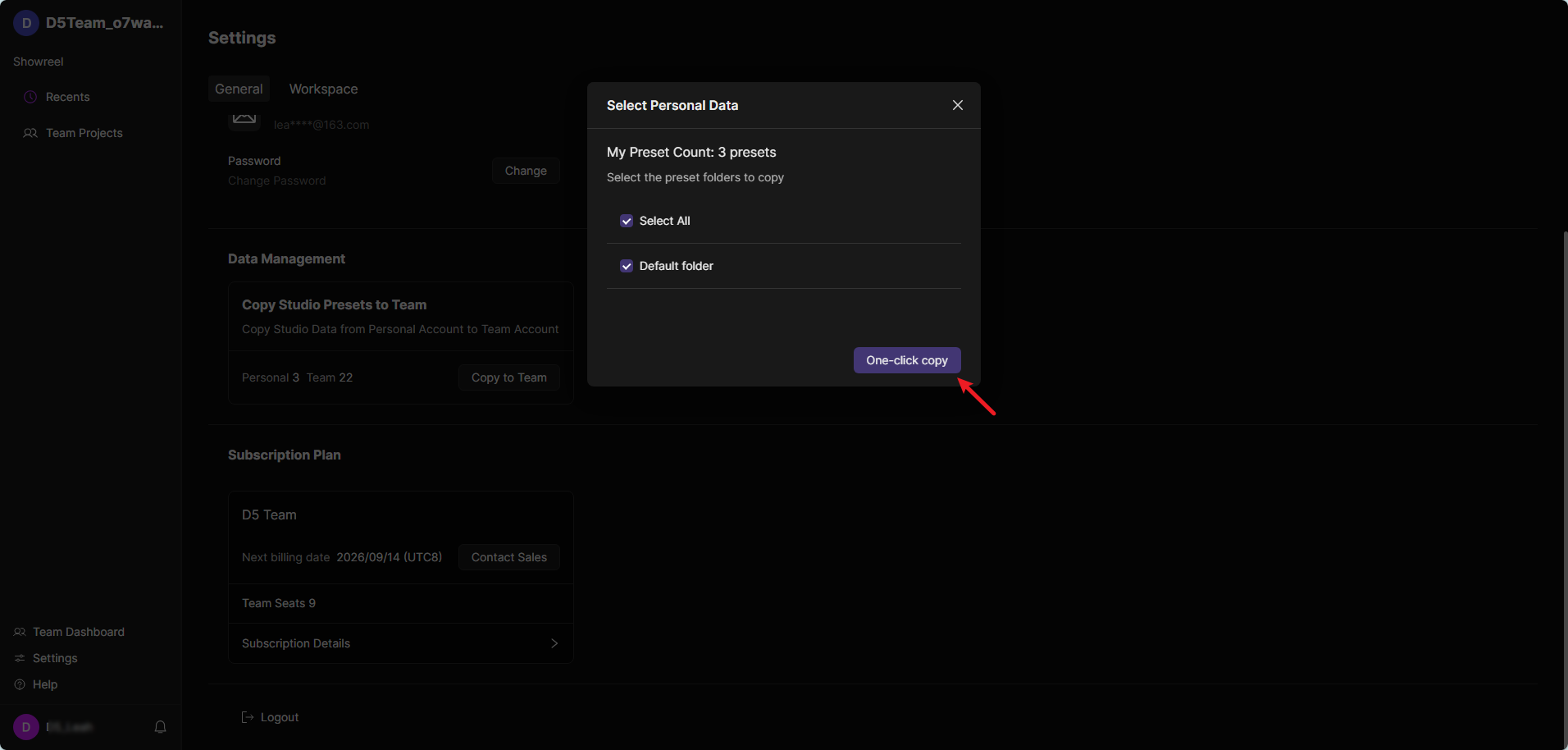The height and width of the screenshot is (750, 1568).
Task: Click the Copy to Team button
Action: tap(509, 377)
